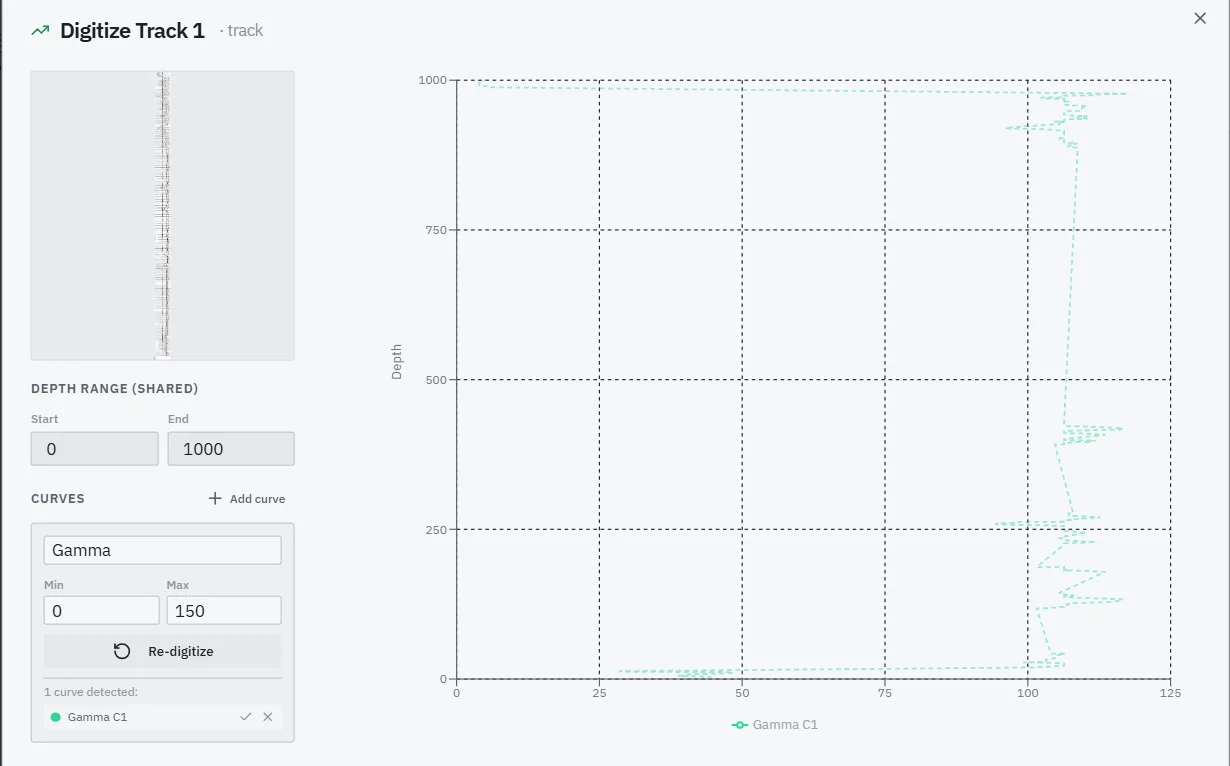Add a new curve
This screenshot has height=766, width=1230.
coord(247,498)
